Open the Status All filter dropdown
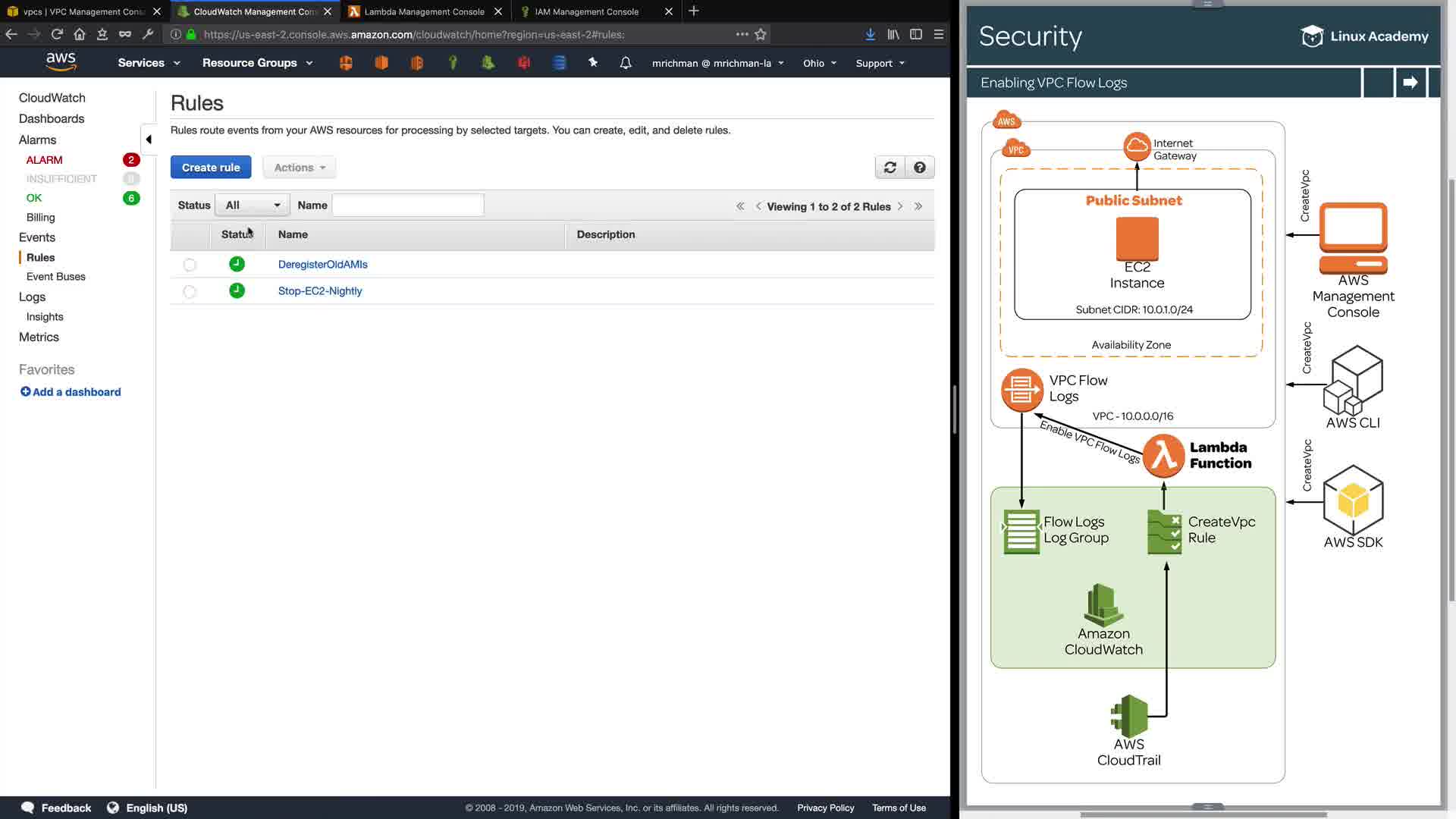The height and width of the screenshot is (819, 1456). 252,206
